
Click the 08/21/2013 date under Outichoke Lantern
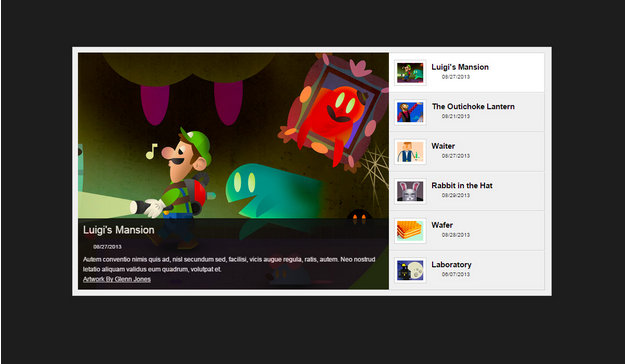click(x=456, y=116)
